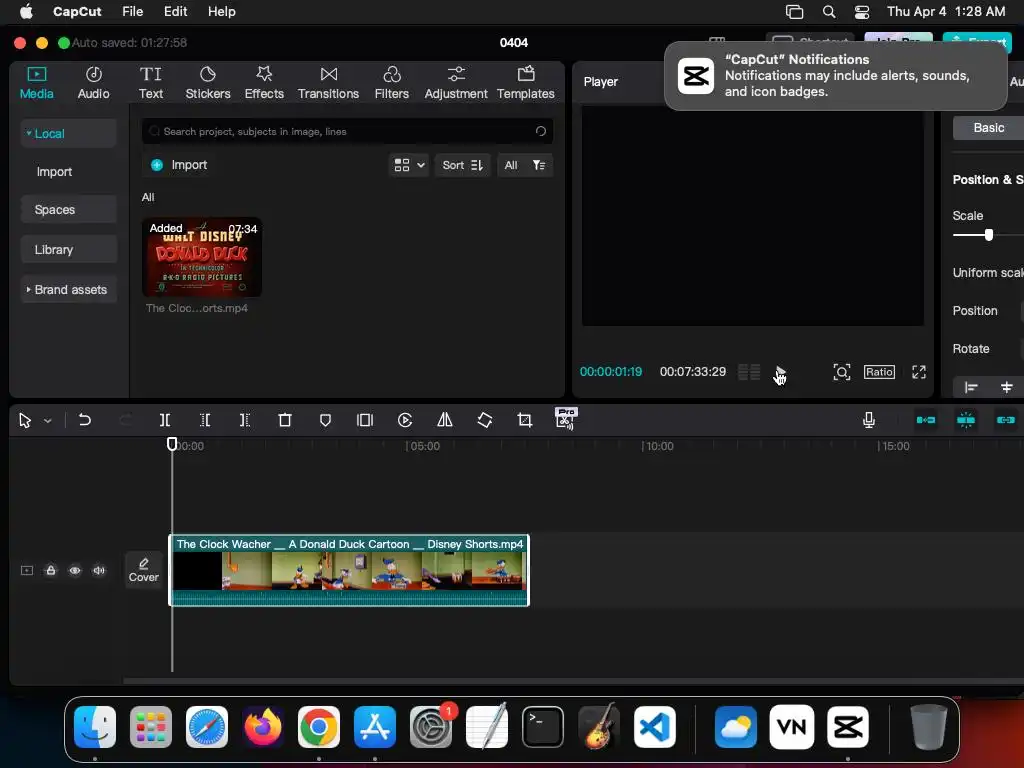The height and width of the screenshot is (768, 1024).
Task: Select the Donald Duck video thumbnail
Action: coord(202,257)
